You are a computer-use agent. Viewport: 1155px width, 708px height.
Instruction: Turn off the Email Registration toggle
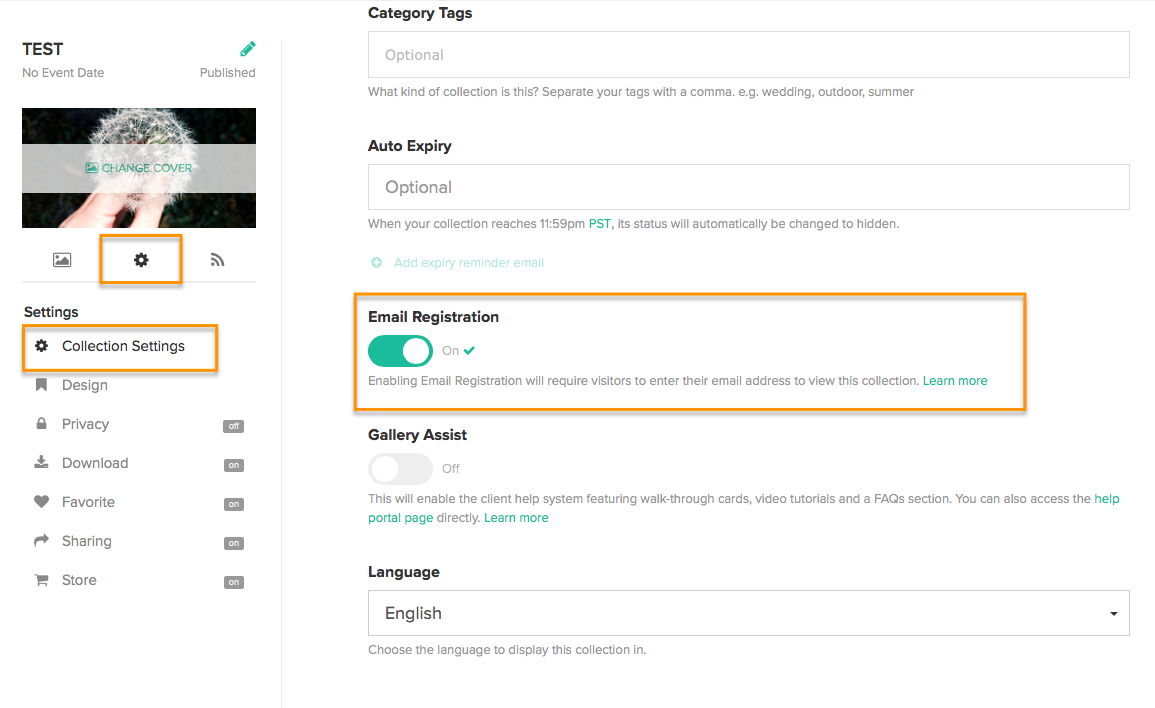pyautogui.click(x=400, y=351)
